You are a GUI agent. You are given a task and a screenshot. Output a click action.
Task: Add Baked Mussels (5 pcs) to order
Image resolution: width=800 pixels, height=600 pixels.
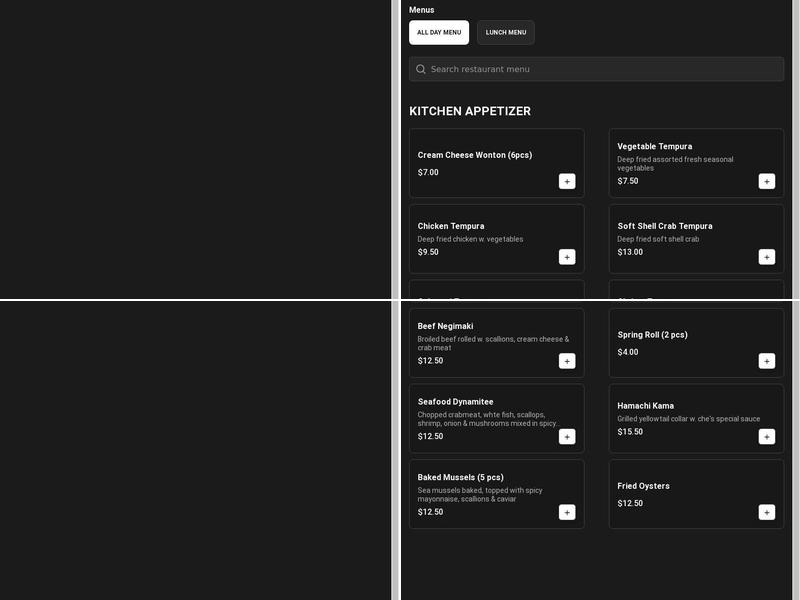click(567, 512)
